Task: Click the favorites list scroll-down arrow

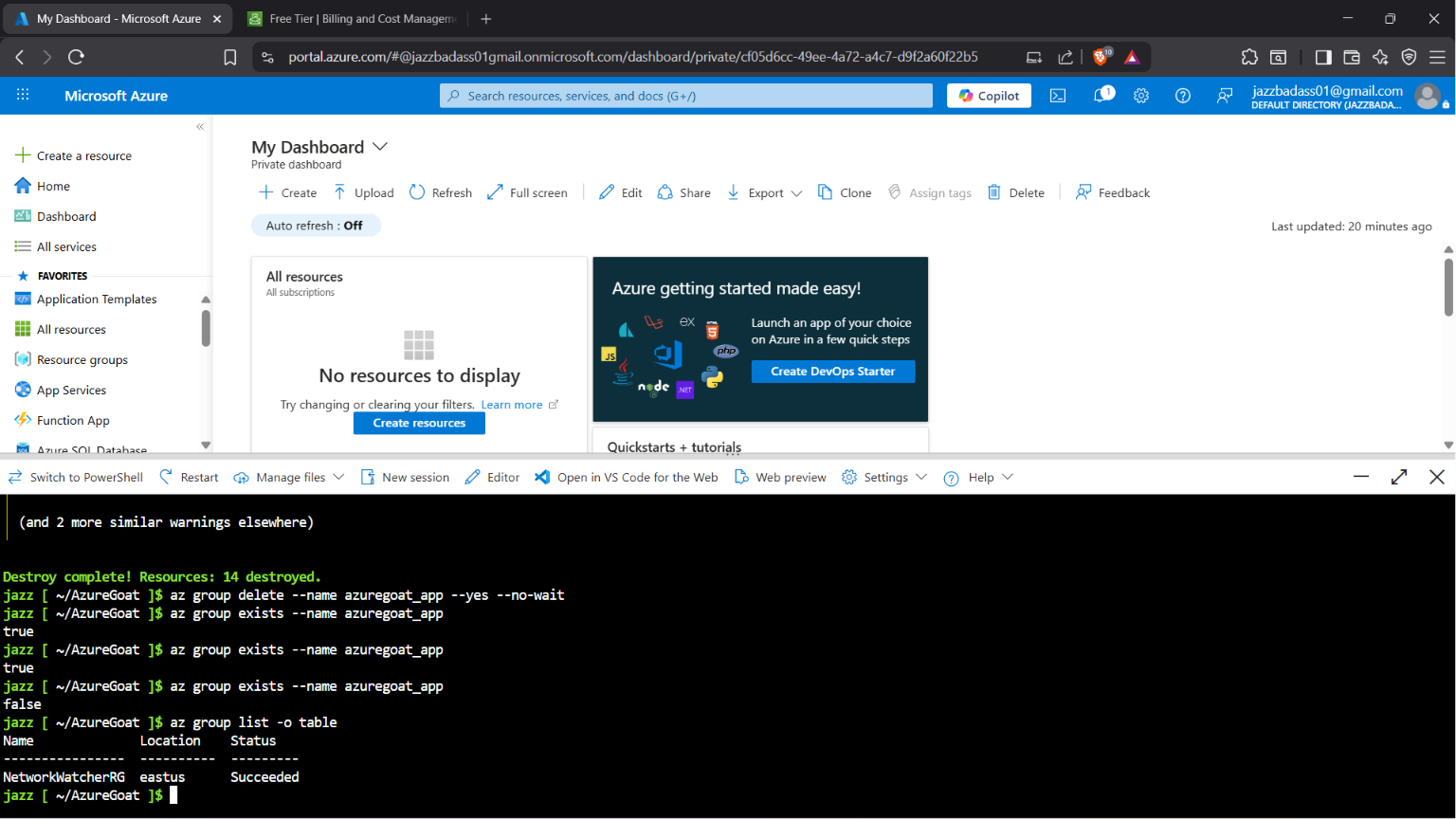Action: pyautogui.click(x=206, y=445)
